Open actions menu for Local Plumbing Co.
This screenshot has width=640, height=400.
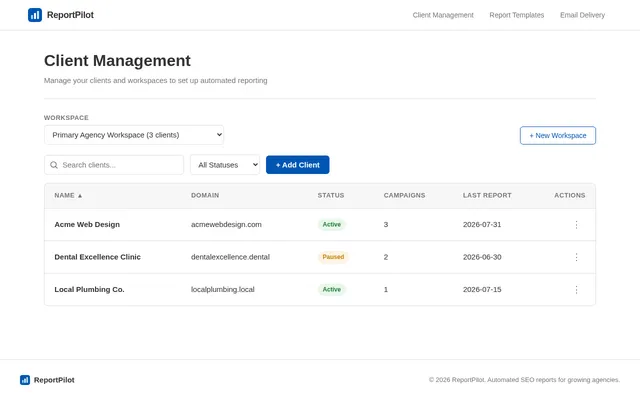tap(576, 289)
